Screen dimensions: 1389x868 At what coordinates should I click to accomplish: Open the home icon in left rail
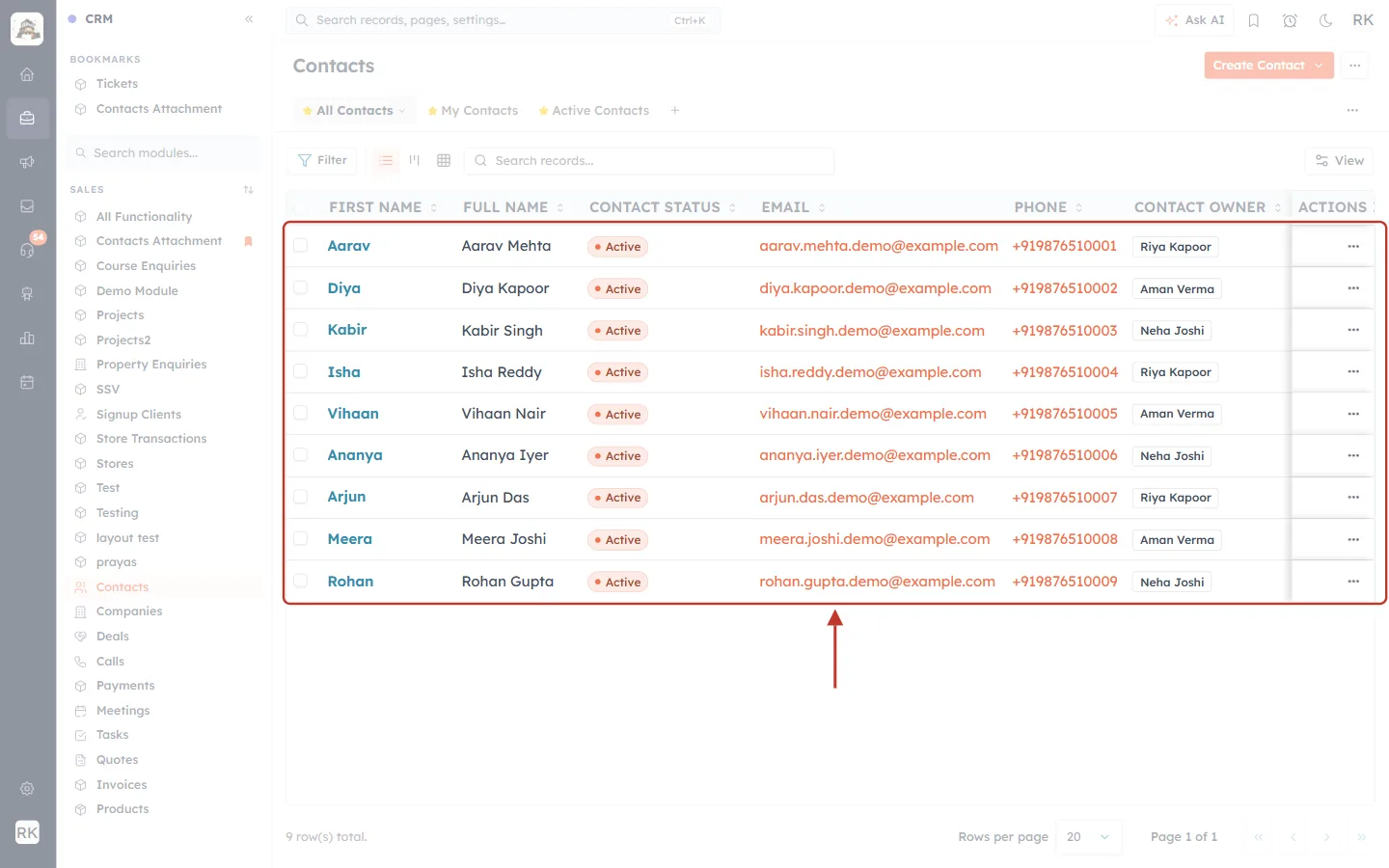[x=27, y=74]
